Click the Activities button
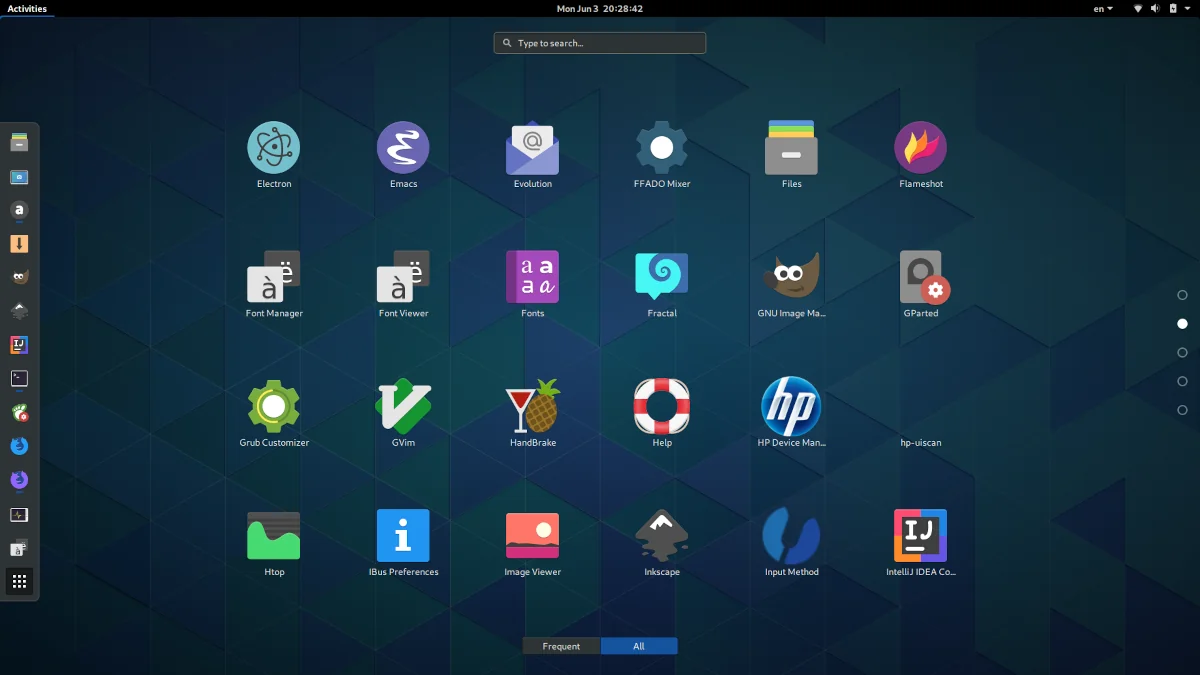Image resolution: width=1200 pixels, height=675 pixels. point(27,8)
